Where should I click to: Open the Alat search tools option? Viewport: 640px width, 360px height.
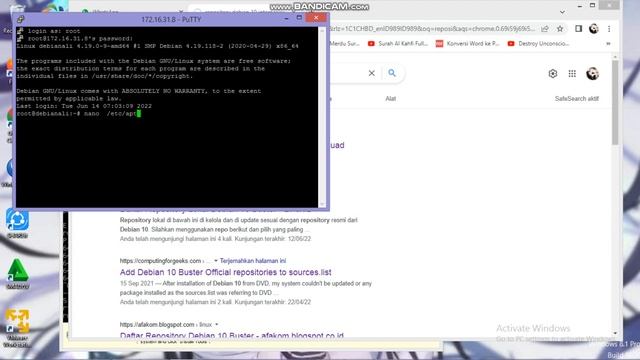click(391, 98)
